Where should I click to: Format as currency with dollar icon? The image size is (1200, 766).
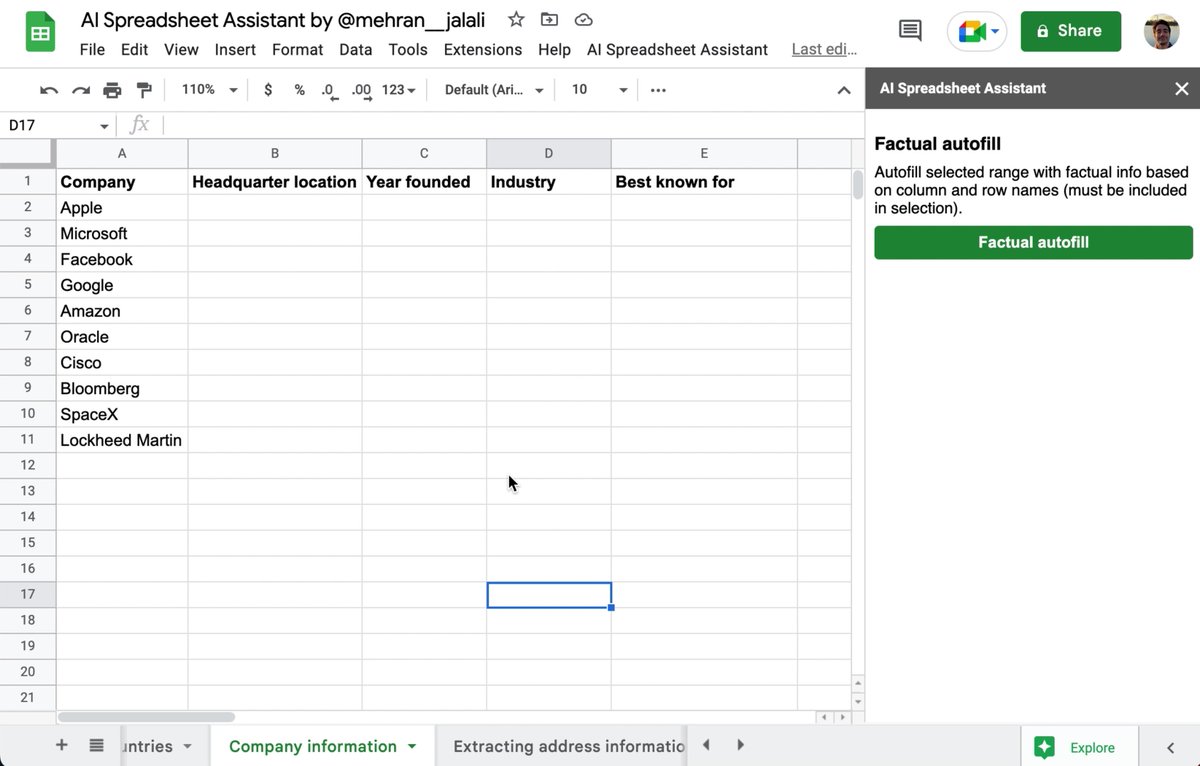tap(268, 90)
